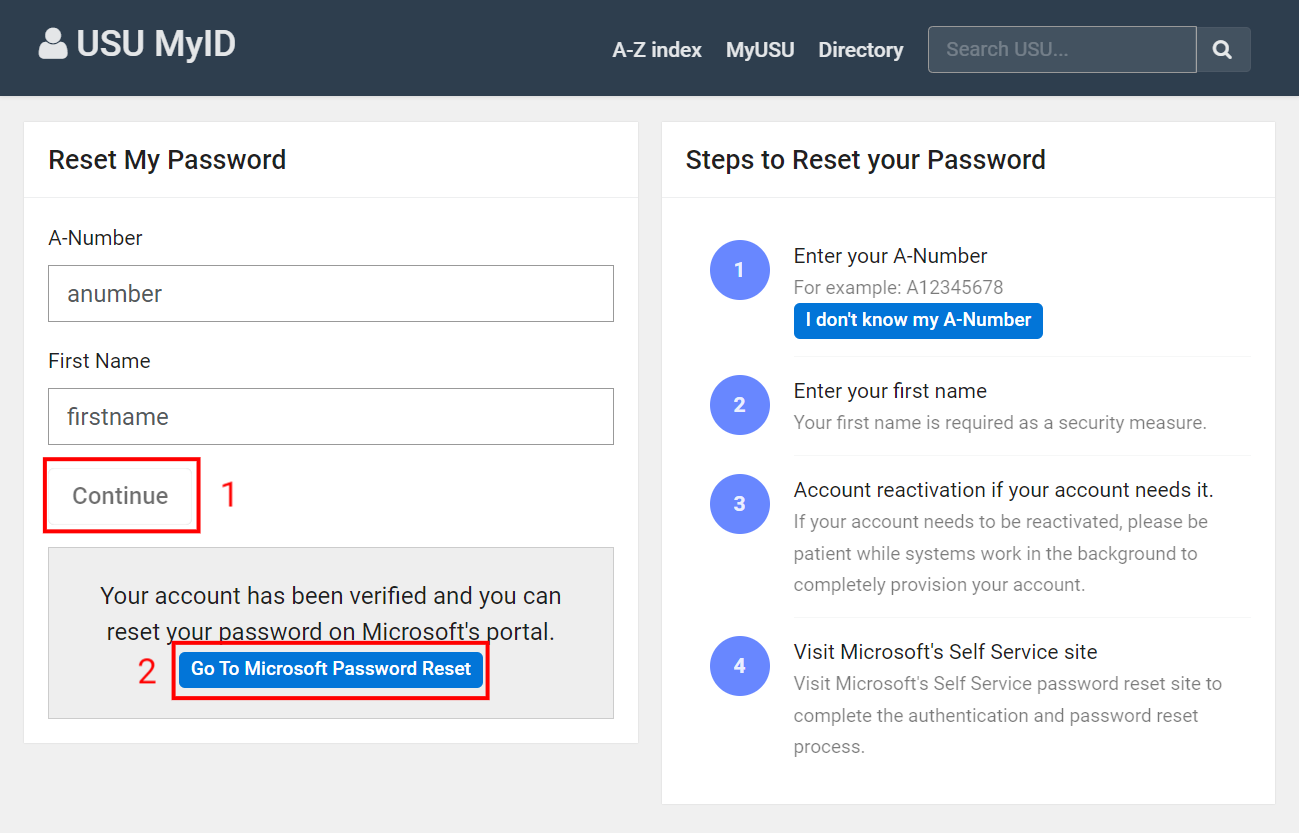Image resolution: width=1299 pixels, height=833 pixels.
Task: Click the step 2 circle badge
Action: tap(739, 405)
